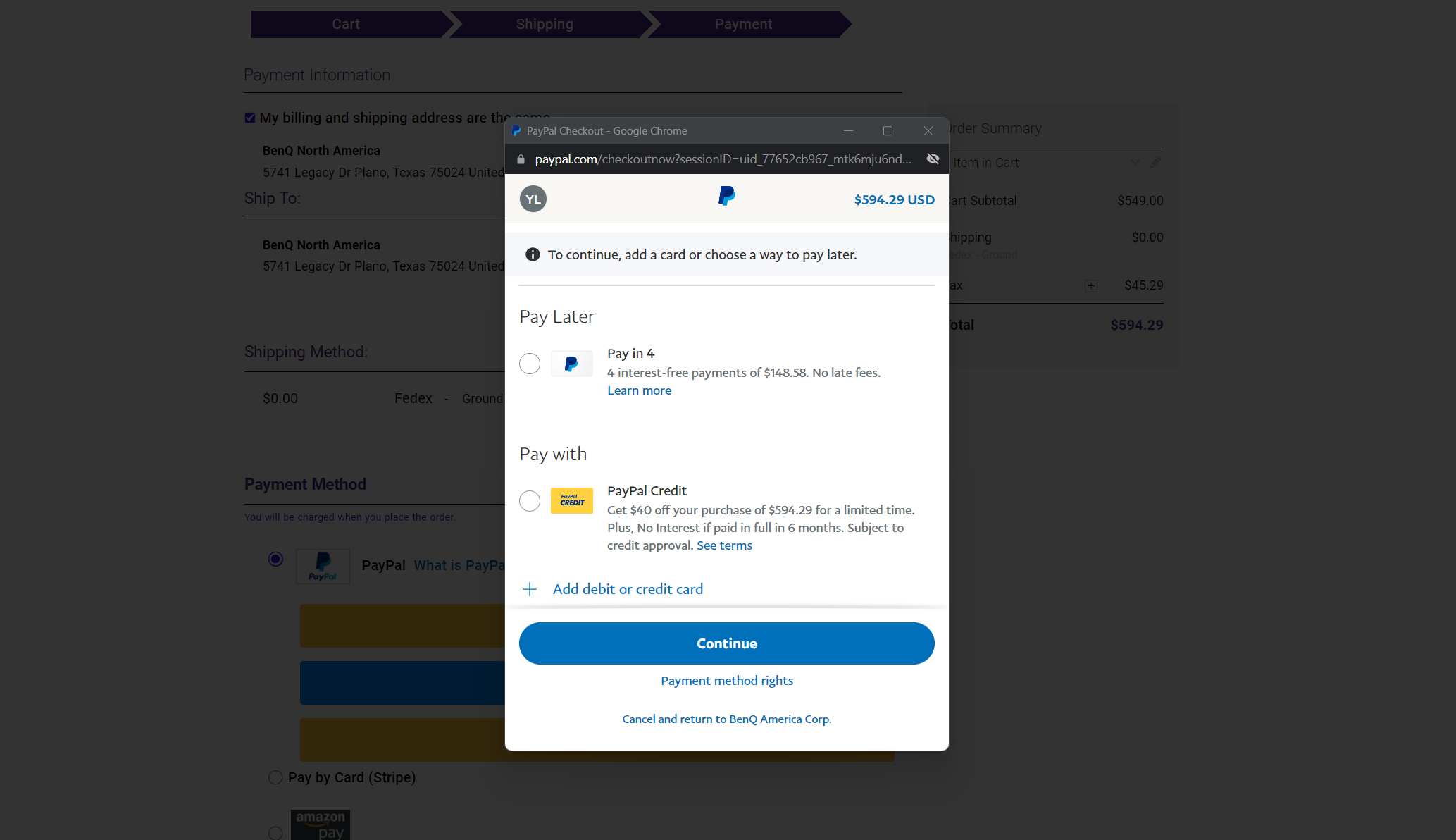Click the Ship To heading
This screenshot has height=840, width=1456.
pyautogui.click(x=272, y=199)
